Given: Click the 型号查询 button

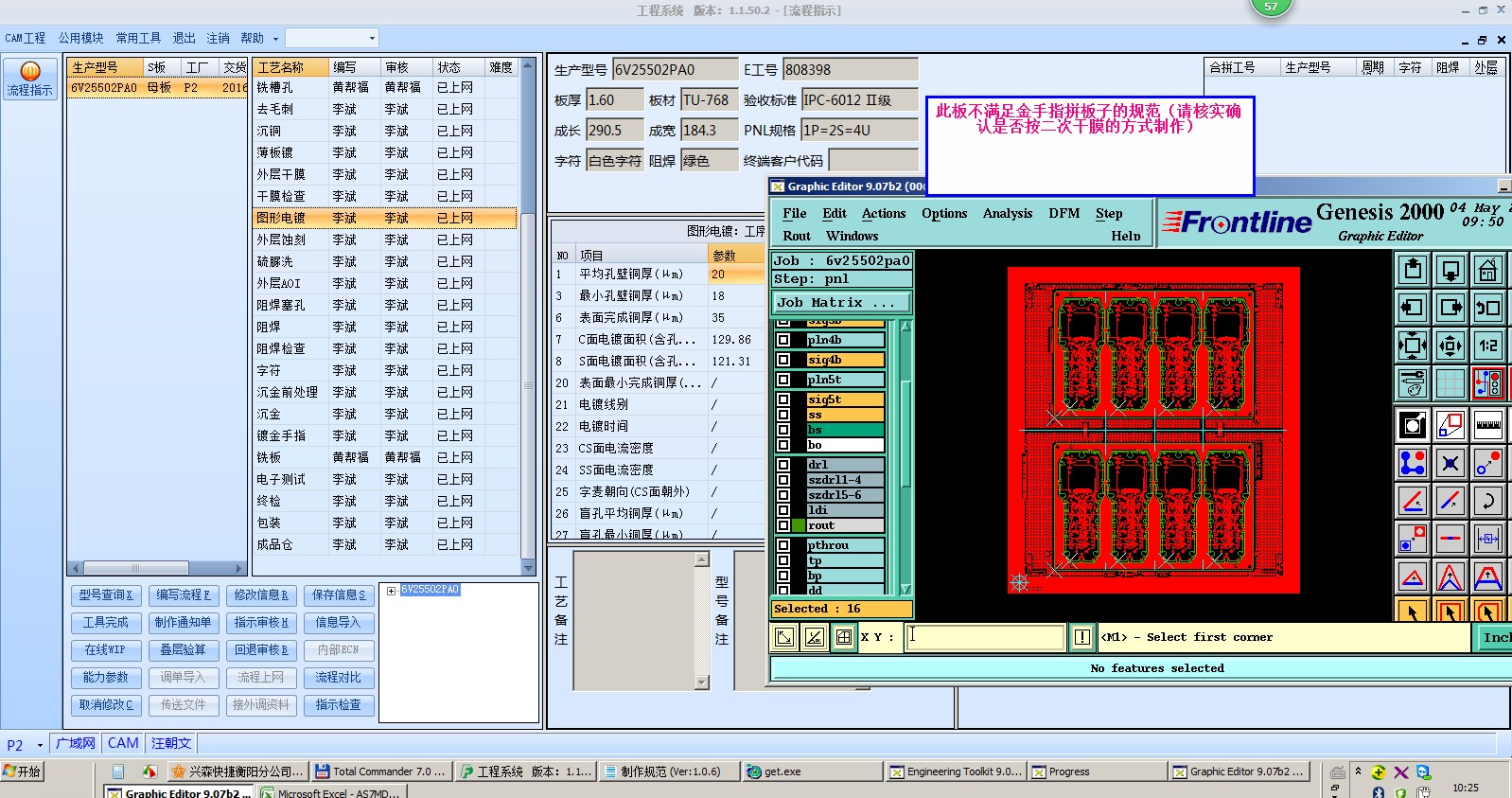Looking at the screenshot, I should pos(105,595).
